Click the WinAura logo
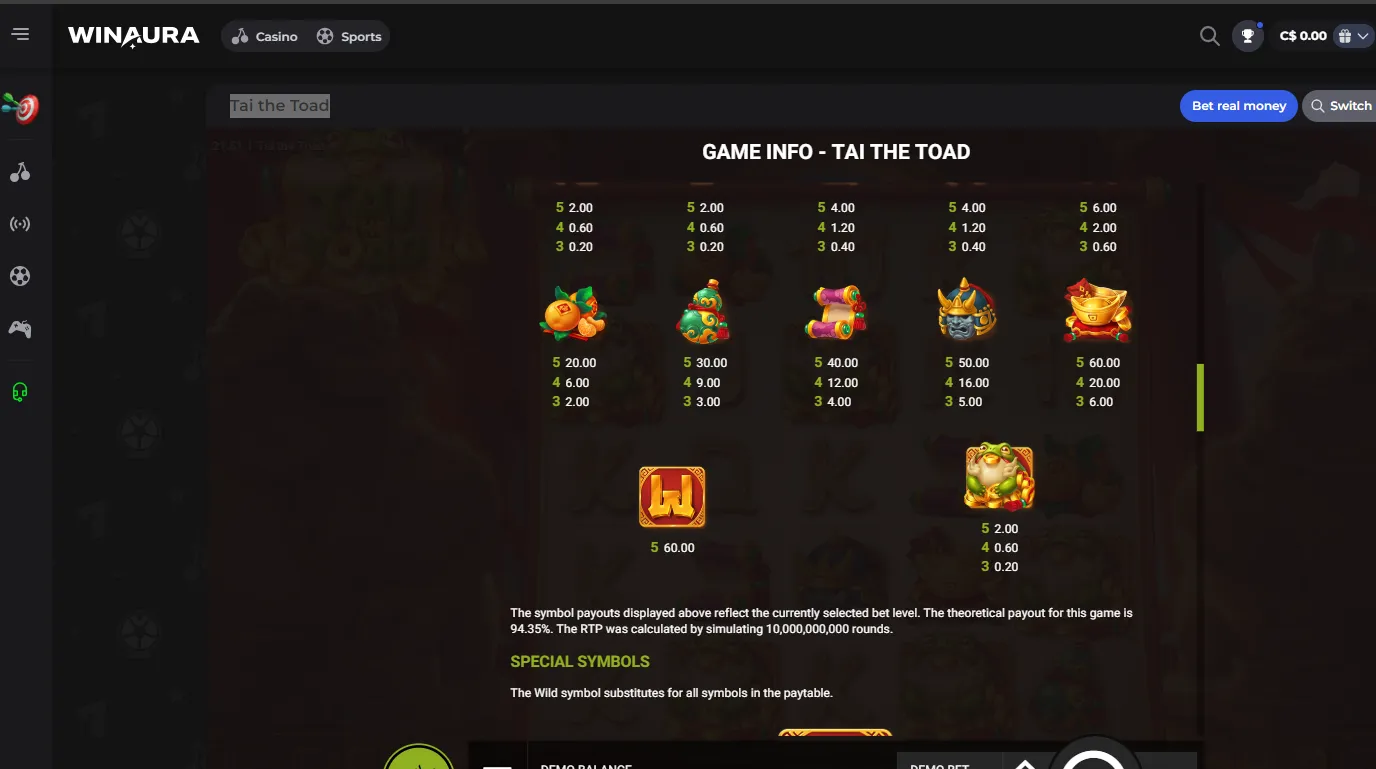Viewport: 1376px width, 769px height. [134, 36]
